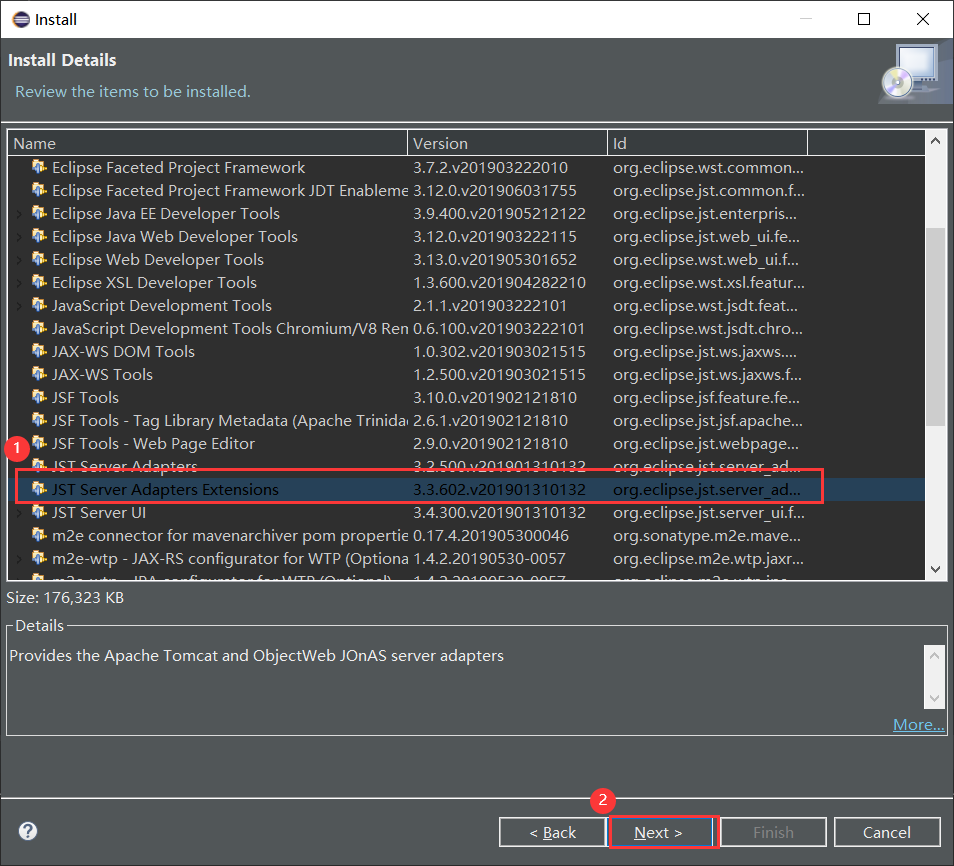Click version 3.4.300.v201901310132

(x=499, y=512)
